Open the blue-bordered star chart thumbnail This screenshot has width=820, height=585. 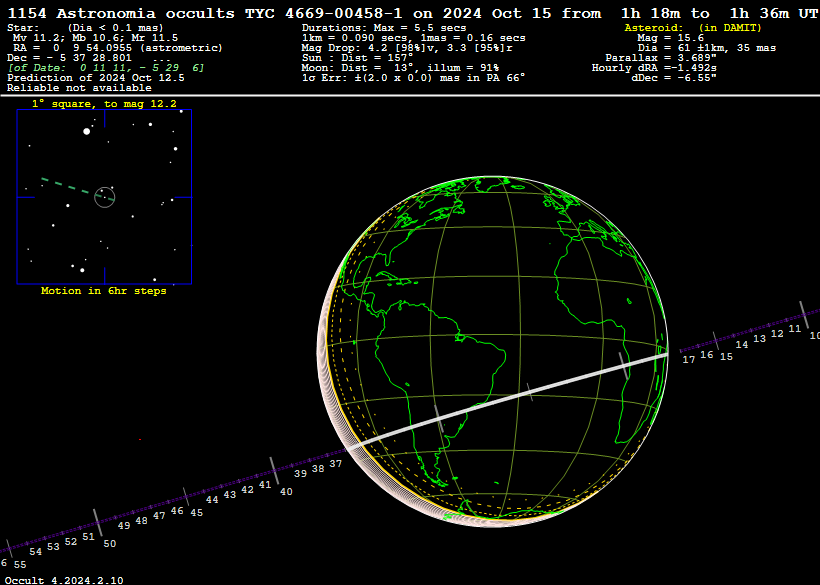tap(104, 197)
